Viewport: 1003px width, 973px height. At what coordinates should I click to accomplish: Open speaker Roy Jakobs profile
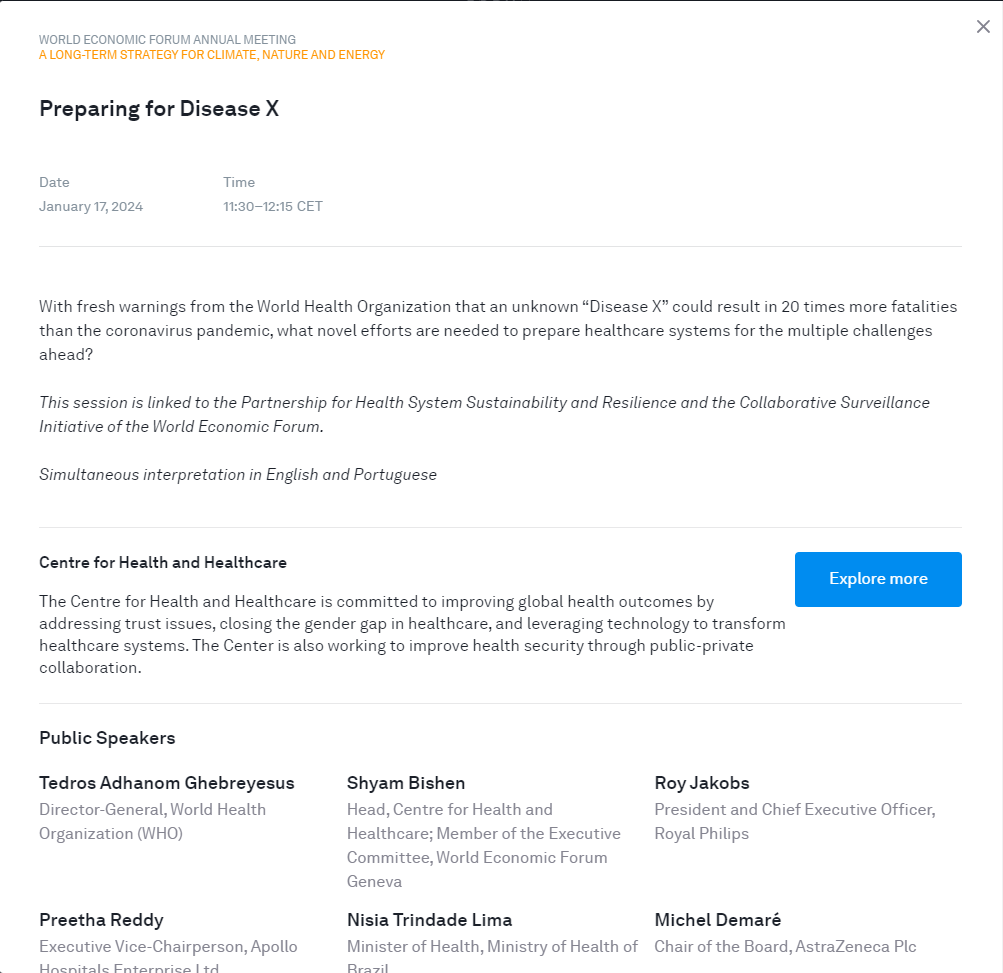[x=701, y=783]
